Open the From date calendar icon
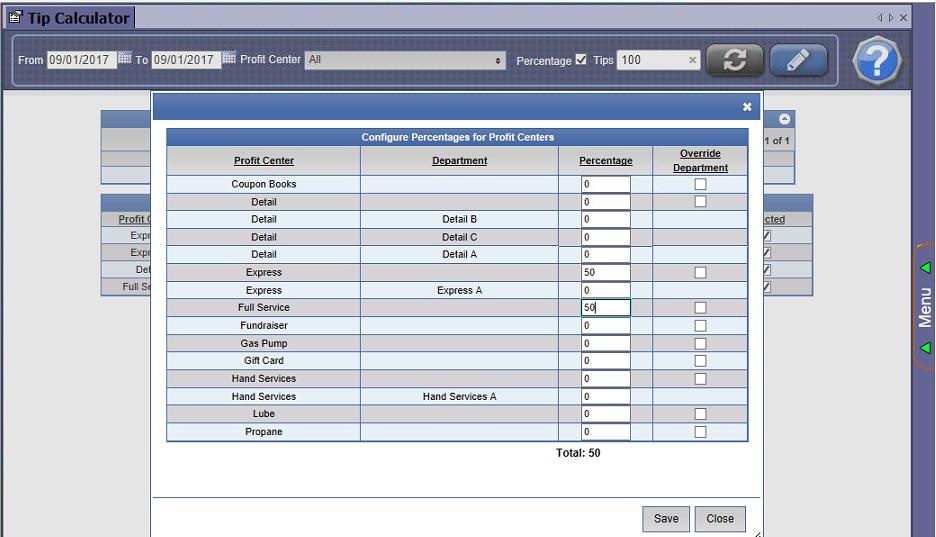The height and width of the screenshot is (537, 936). [125, 59]
